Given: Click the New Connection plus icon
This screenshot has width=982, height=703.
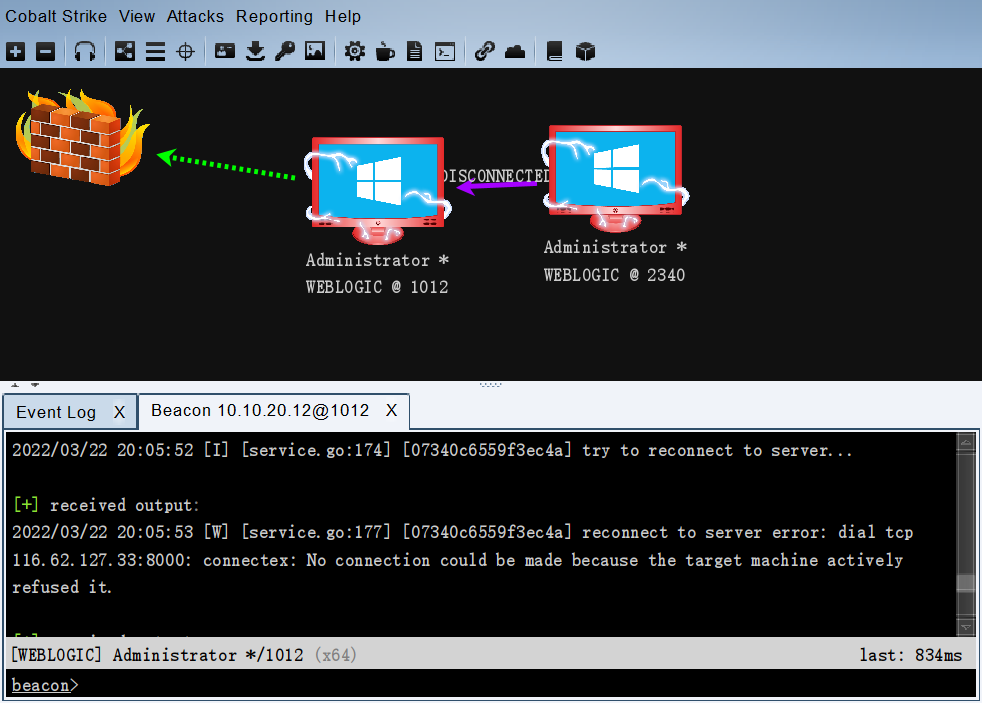Looking at the screenshot, I should click(x=16, y=51).
